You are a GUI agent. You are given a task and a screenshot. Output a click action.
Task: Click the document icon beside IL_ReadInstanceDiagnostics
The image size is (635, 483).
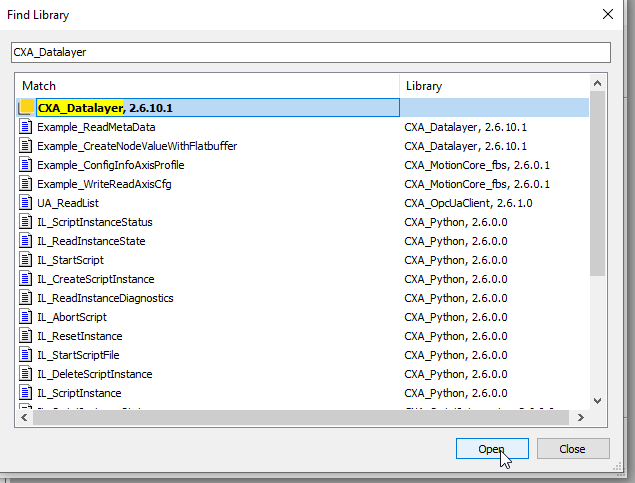pos(26,298)
